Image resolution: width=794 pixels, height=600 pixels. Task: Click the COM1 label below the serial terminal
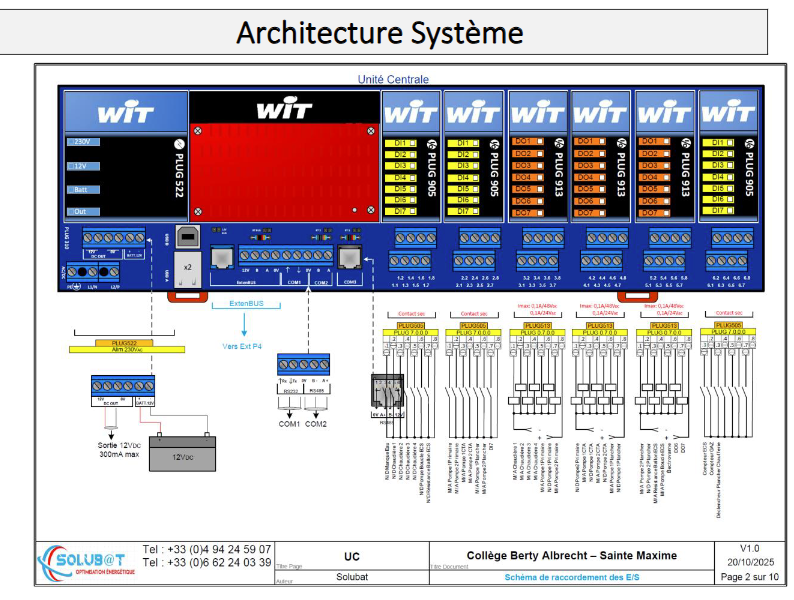pyautogui.click(x=289, y=424)
